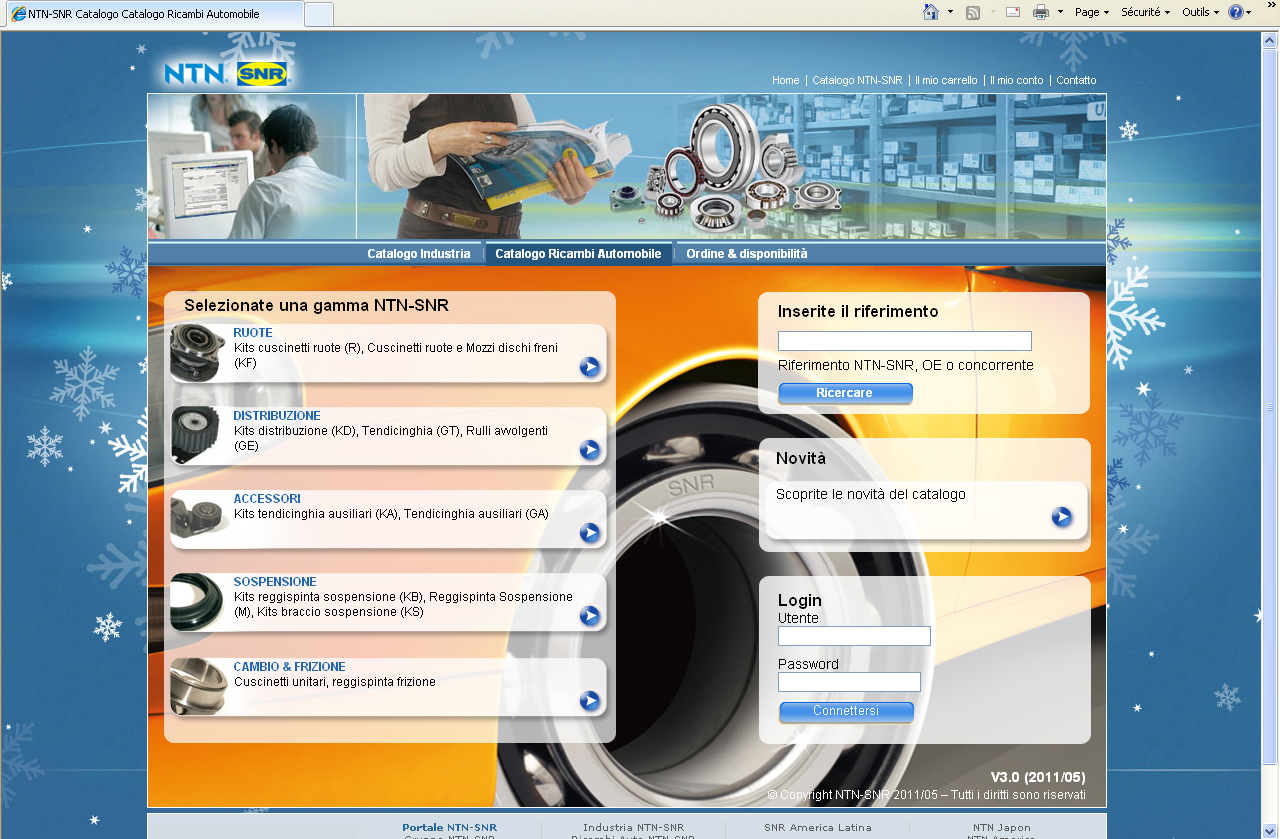Click the page vertical scrollbar thumb
Image resolution: width=1280 pixels, height=839 pixels.
[x=1270, y=407]
